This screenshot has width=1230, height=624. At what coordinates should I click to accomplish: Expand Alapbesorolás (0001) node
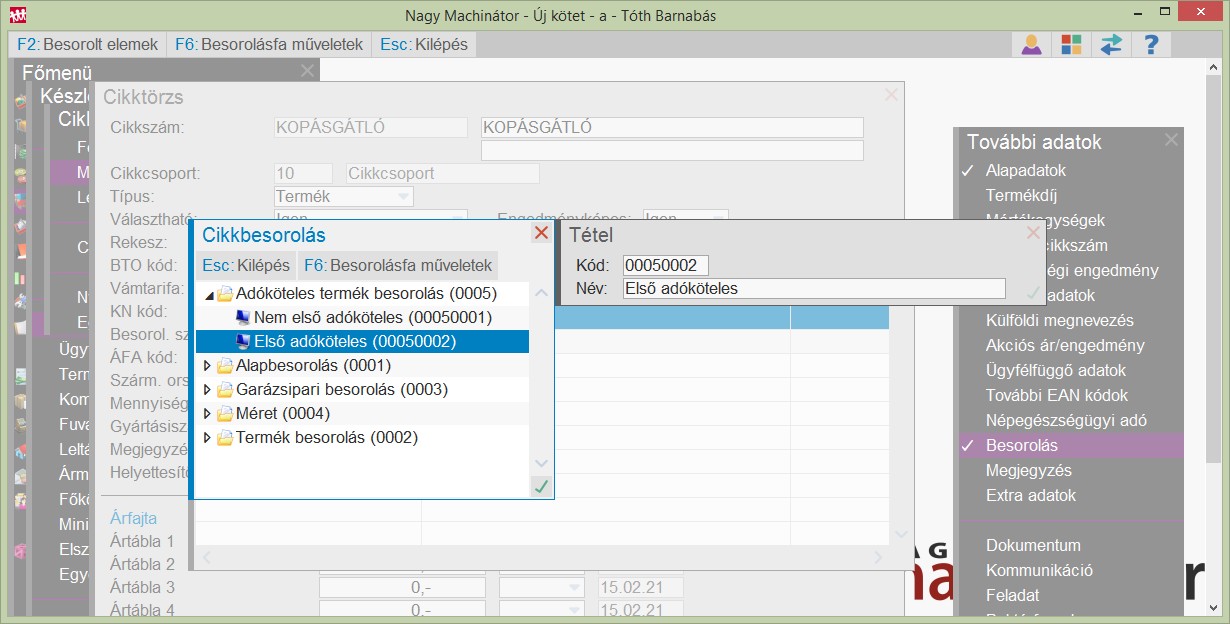point(208,366)
